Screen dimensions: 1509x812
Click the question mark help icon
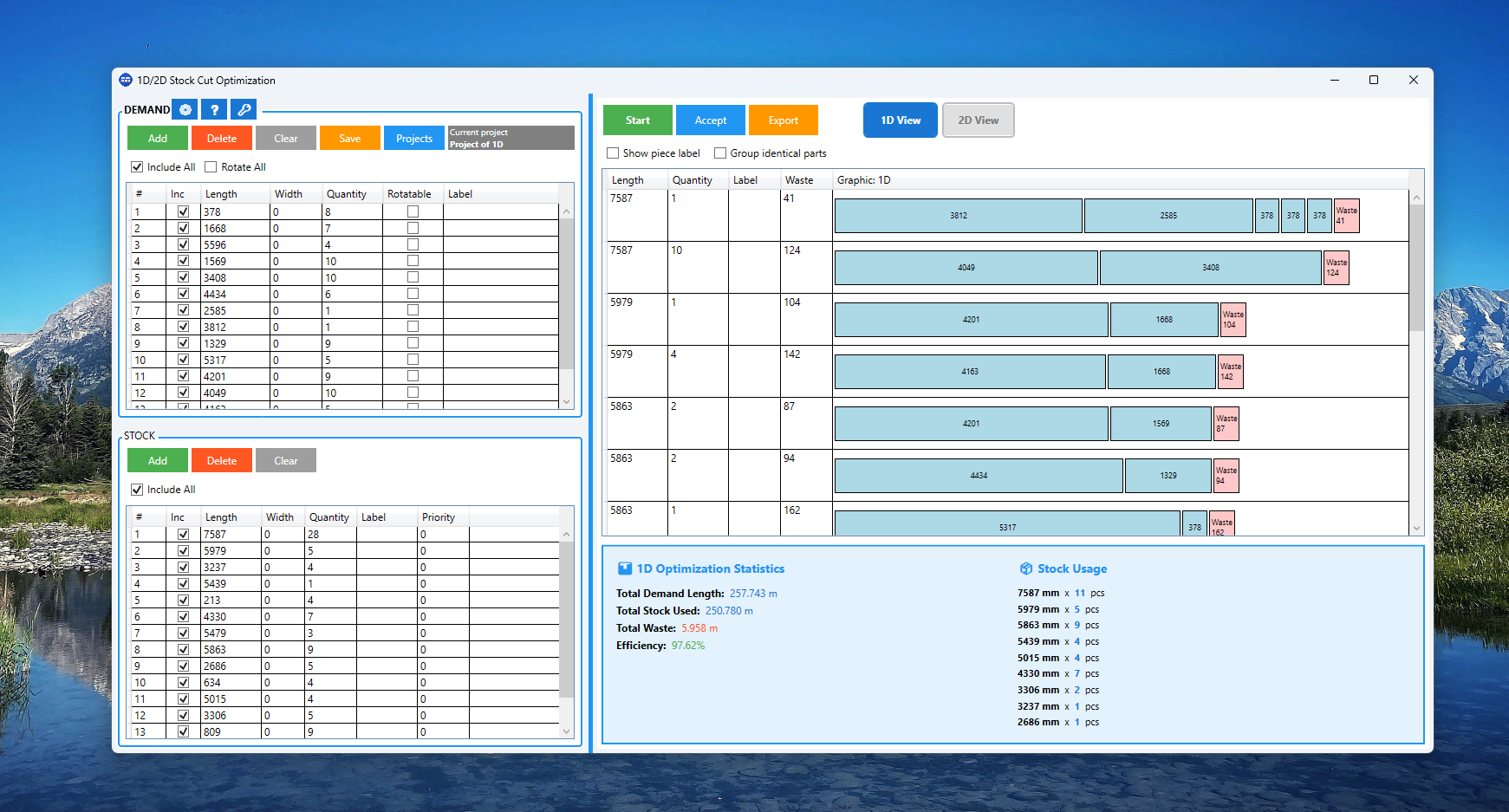click(x=214, y=109)
